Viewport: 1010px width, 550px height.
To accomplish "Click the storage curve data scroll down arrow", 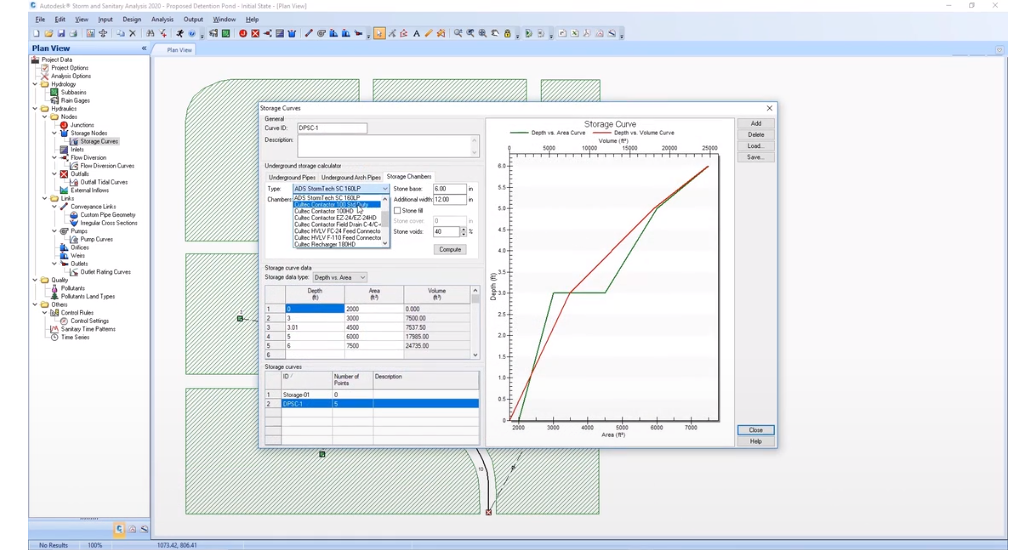I will pyautogui.click(x=475, y=355).
